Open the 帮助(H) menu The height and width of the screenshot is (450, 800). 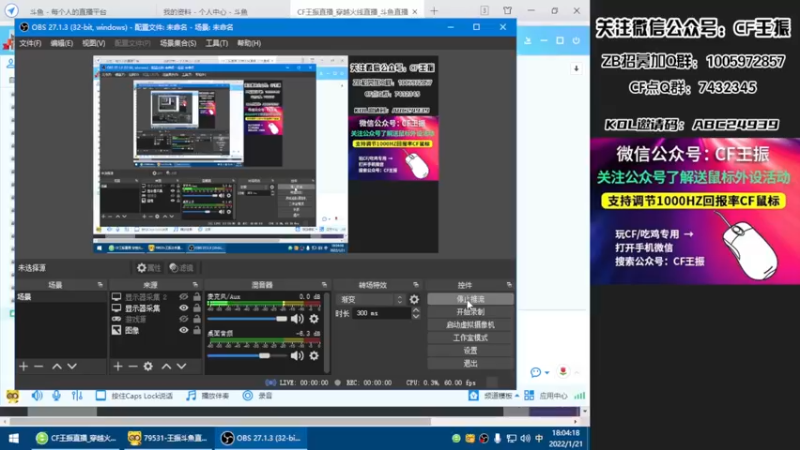click(x=248, y=43)
